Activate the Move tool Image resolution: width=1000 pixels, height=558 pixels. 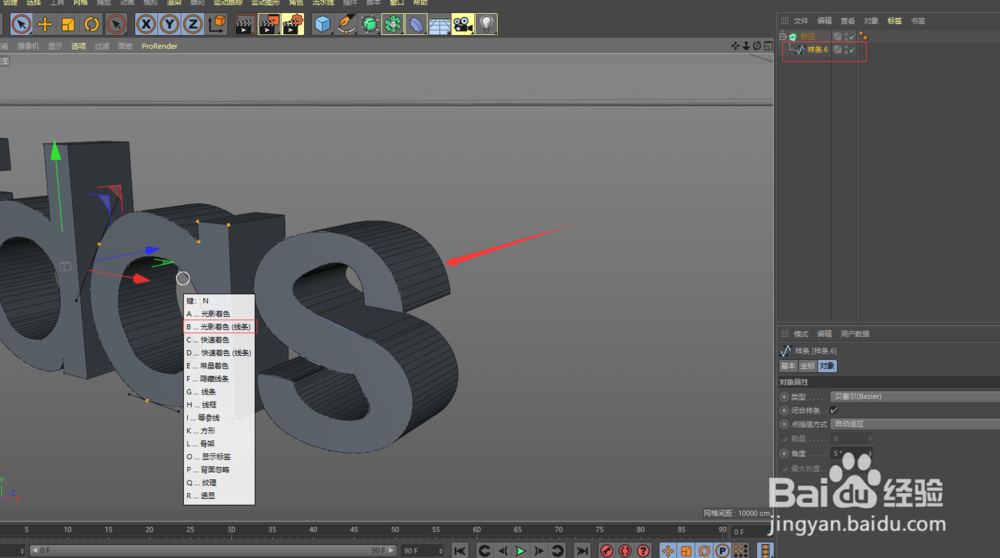[x=45, y=24]
